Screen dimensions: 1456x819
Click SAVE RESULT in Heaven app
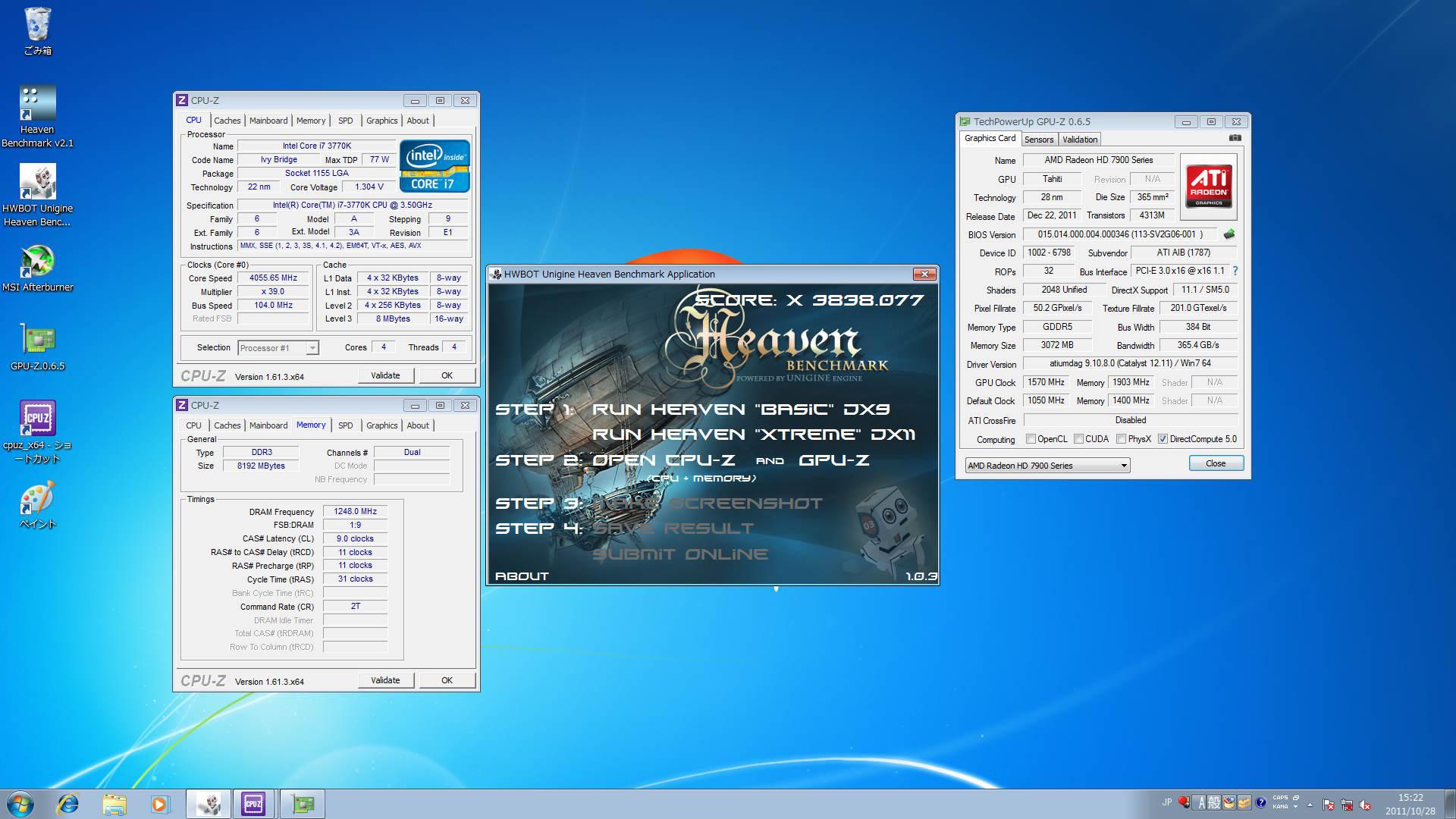pos(673,529)
